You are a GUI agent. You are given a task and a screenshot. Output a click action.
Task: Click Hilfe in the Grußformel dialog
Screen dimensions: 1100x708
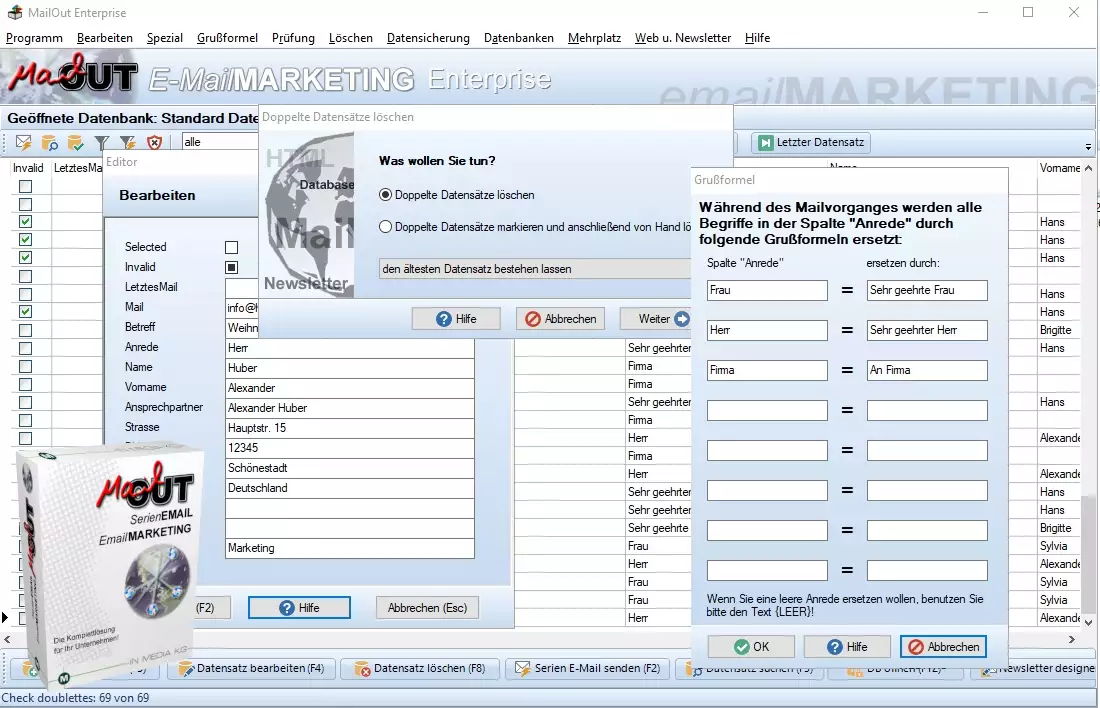[x=847, y=646]
